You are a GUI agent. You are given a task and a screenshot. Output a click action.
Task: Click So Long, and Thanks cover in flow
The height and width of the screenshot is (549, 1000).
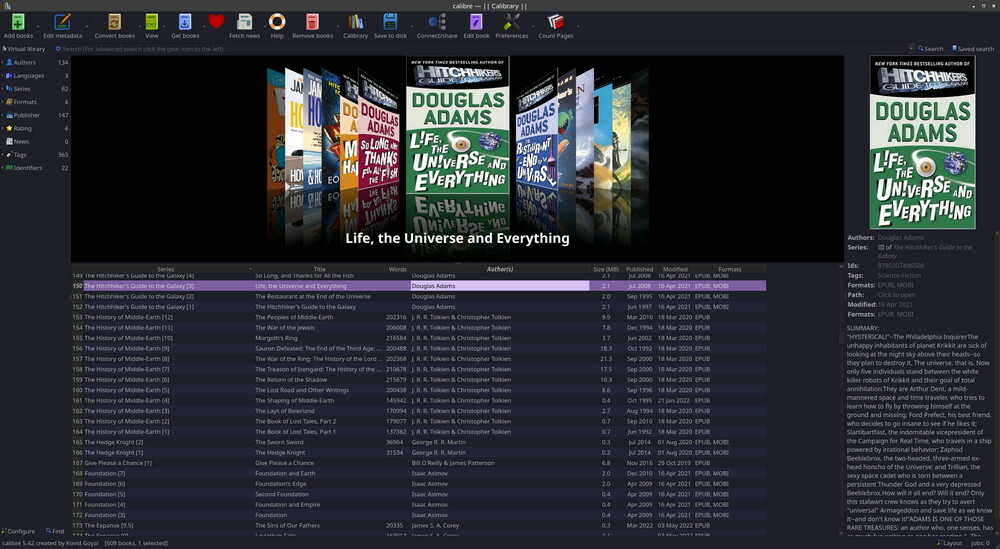(379, 131)
